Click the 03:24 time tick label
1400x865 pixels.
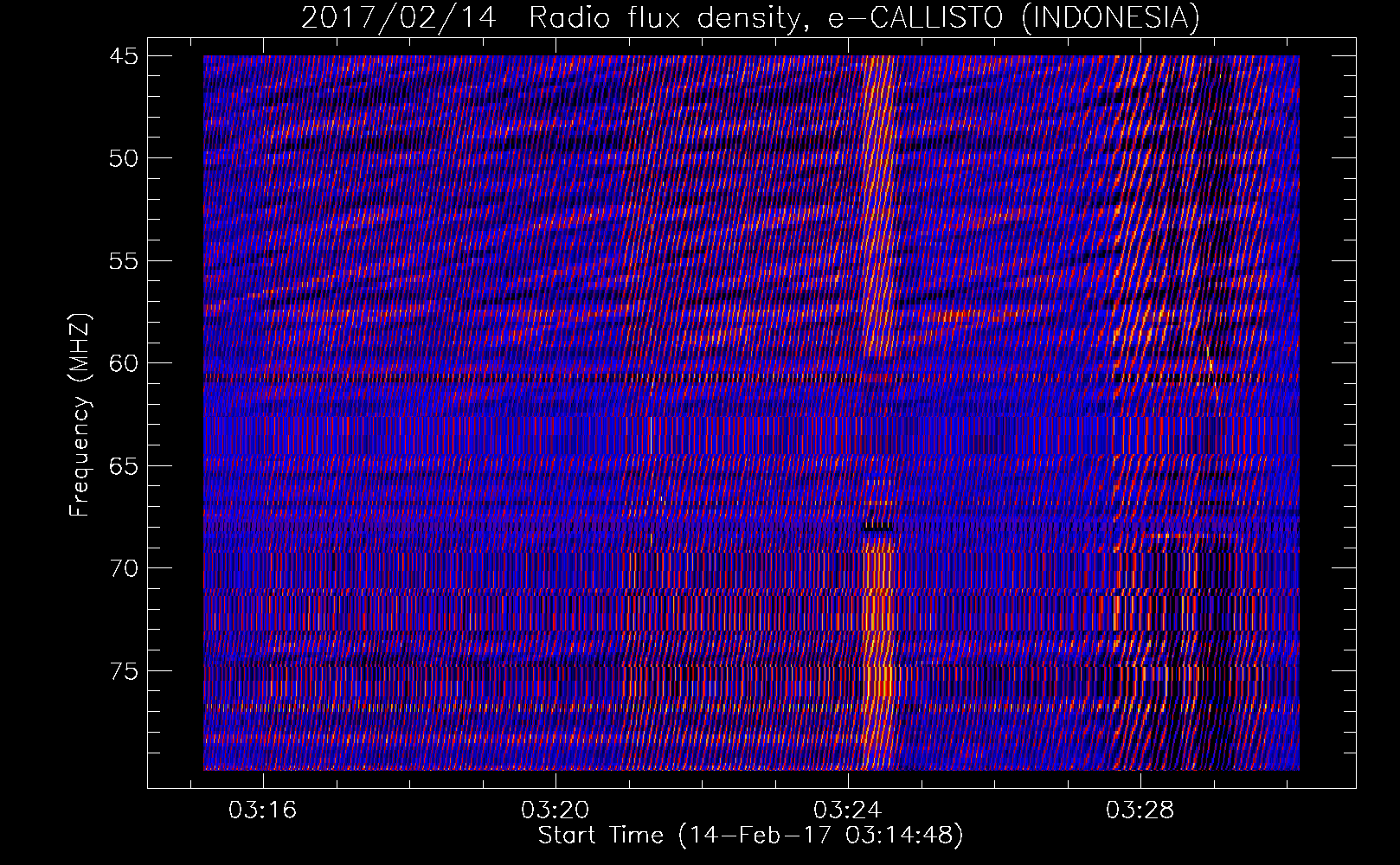847,810
